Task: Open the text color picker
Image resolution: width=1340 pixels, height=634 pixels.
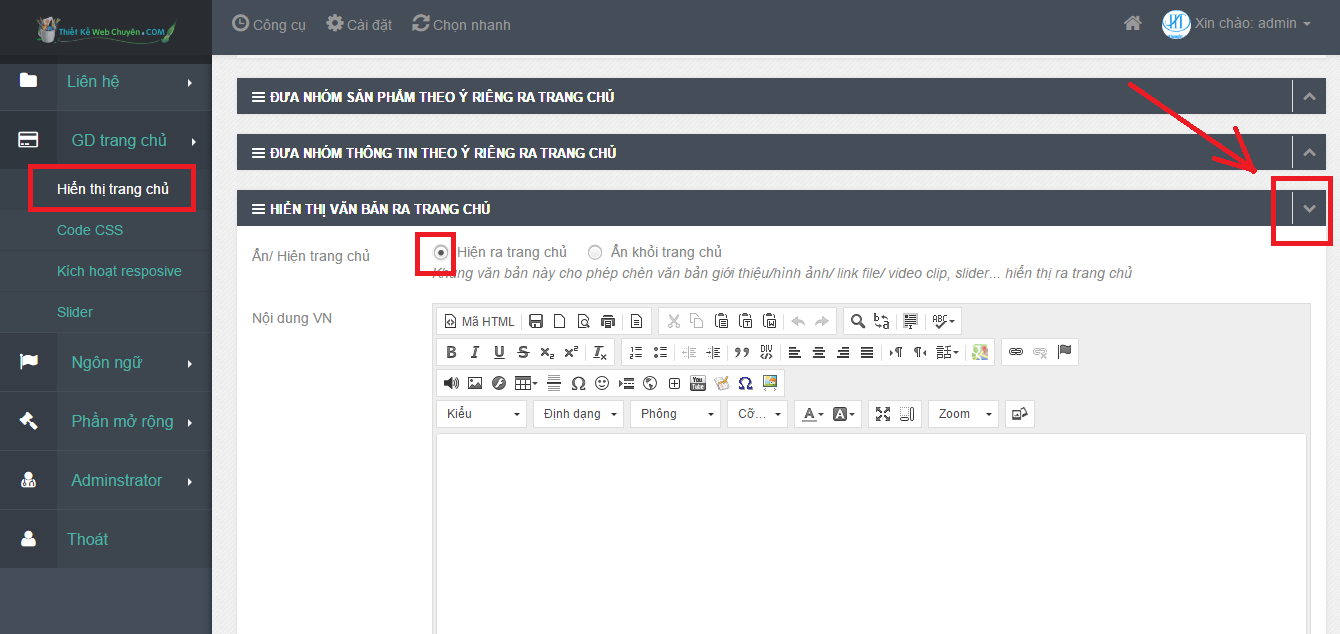Action: coord(810,414)
